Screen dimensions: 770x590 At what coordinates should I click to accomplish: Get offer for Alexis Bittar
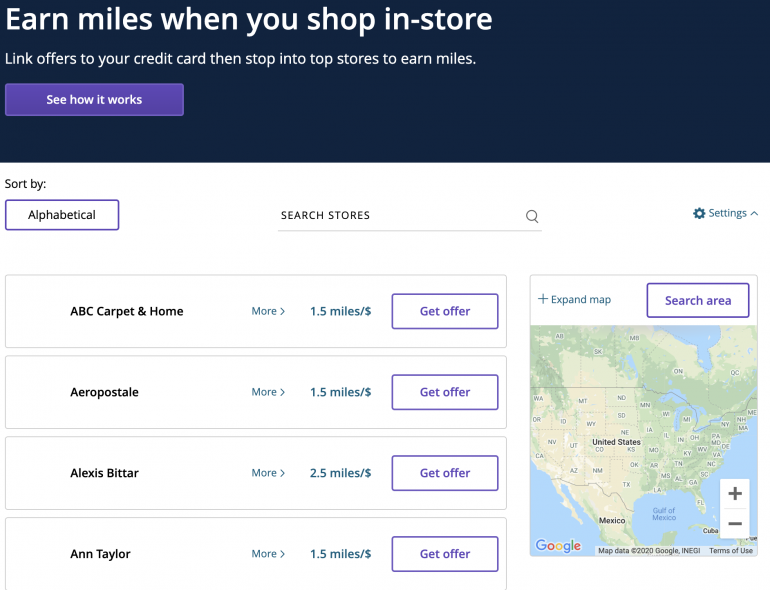[x=444, y=473]
